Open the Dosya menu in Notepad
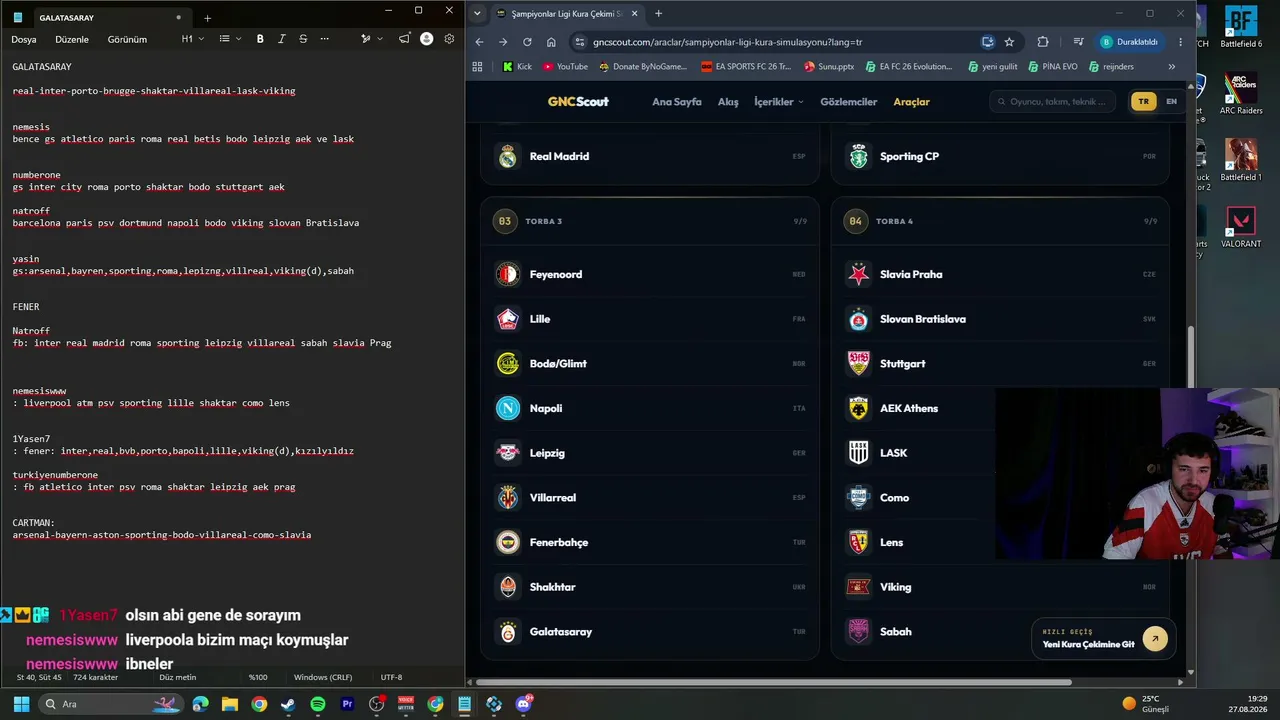 click(x=24, y=39)
